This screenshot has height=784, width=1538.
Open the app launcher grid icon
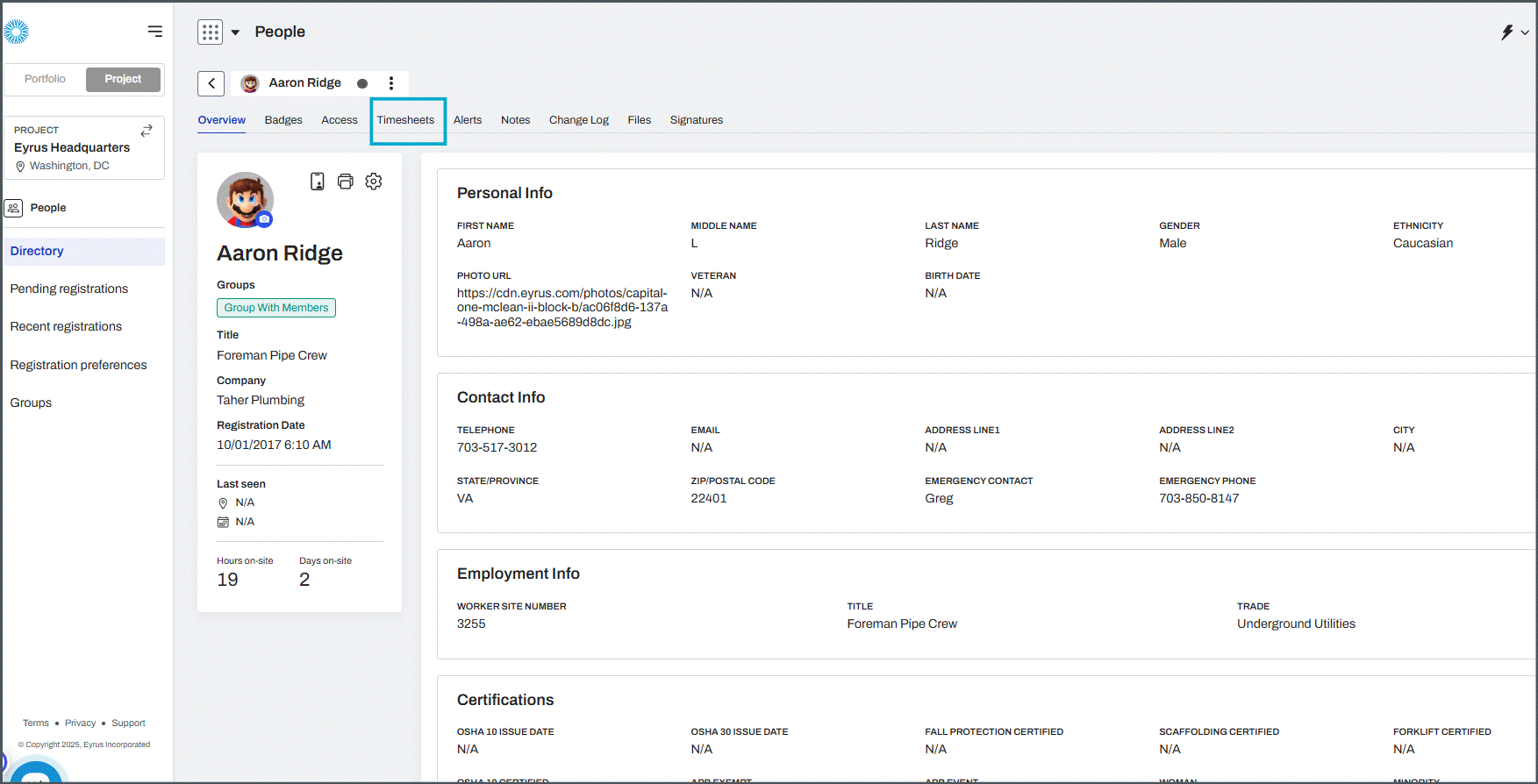point(210,32)
